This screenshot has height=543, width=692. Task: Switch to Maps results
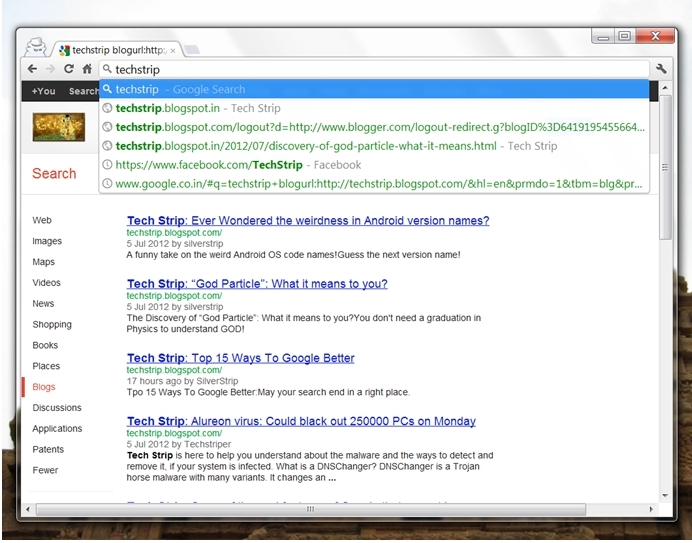[x=43, y=262]
